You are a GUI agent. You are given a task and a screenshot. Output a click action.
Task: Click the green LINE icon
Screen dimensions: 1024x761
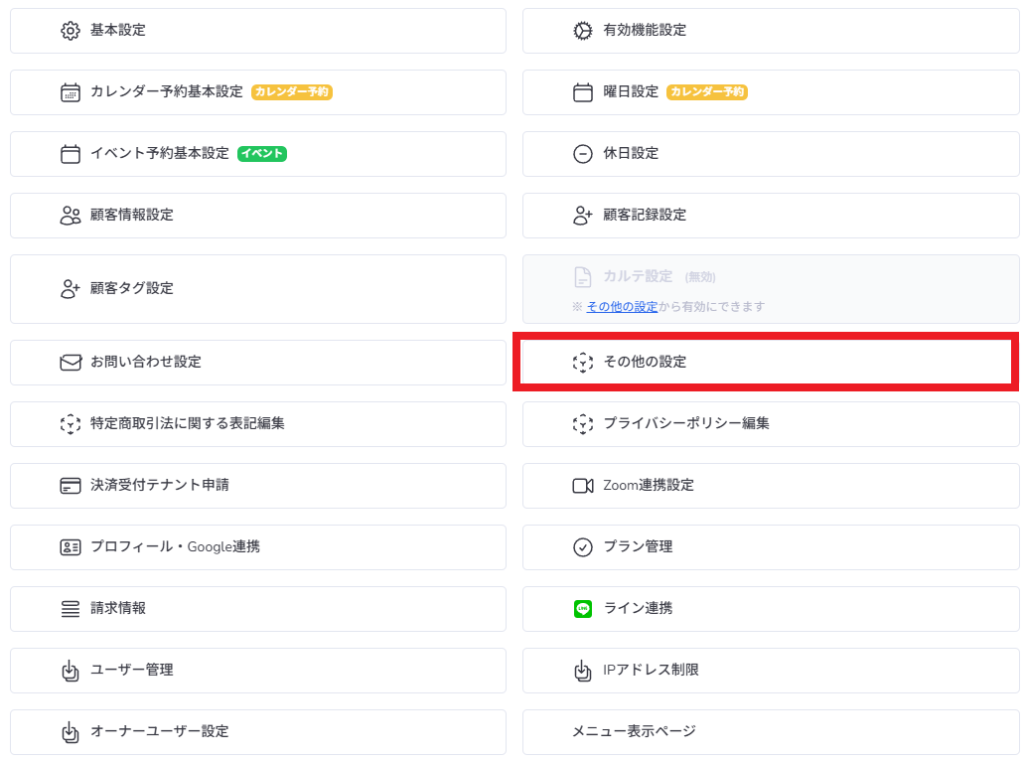coord(583,609)
